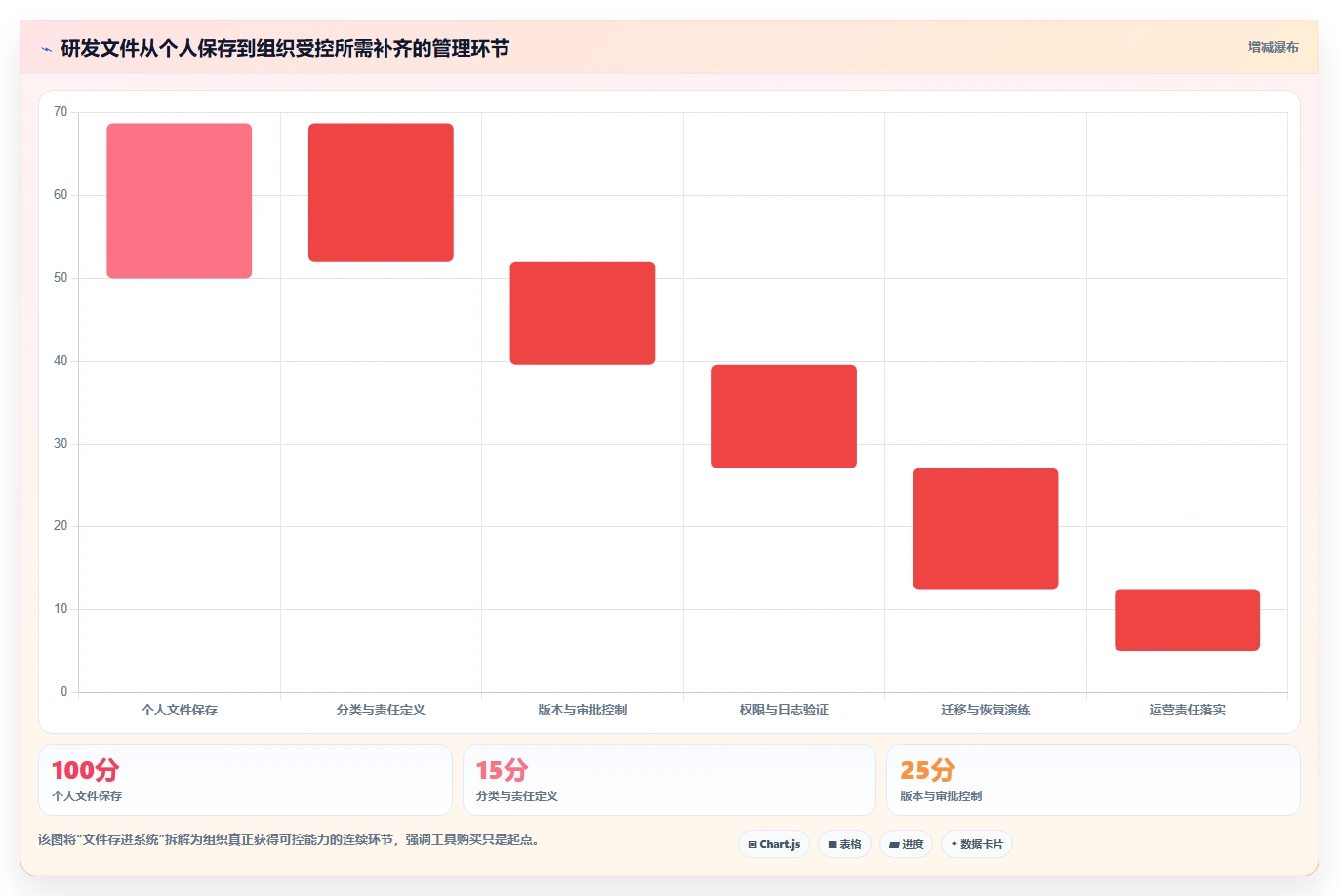Click the red 权限与日志验证 waterfall bar

(x=784, y=417)
